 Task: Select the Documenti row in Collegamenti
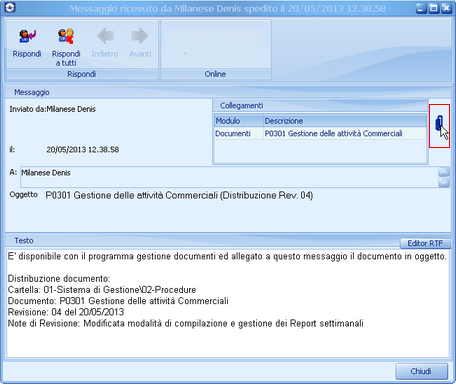click(320, 133)
